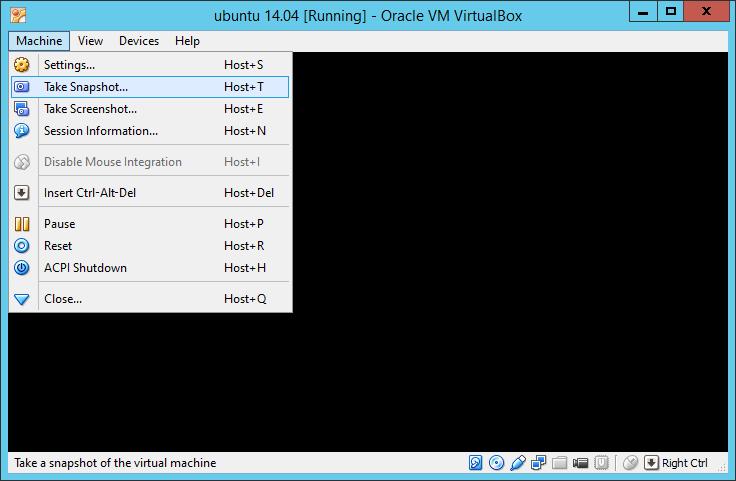
Task: Open Session Information... entry
Action: pyautogui.click(x=150, y=131)
